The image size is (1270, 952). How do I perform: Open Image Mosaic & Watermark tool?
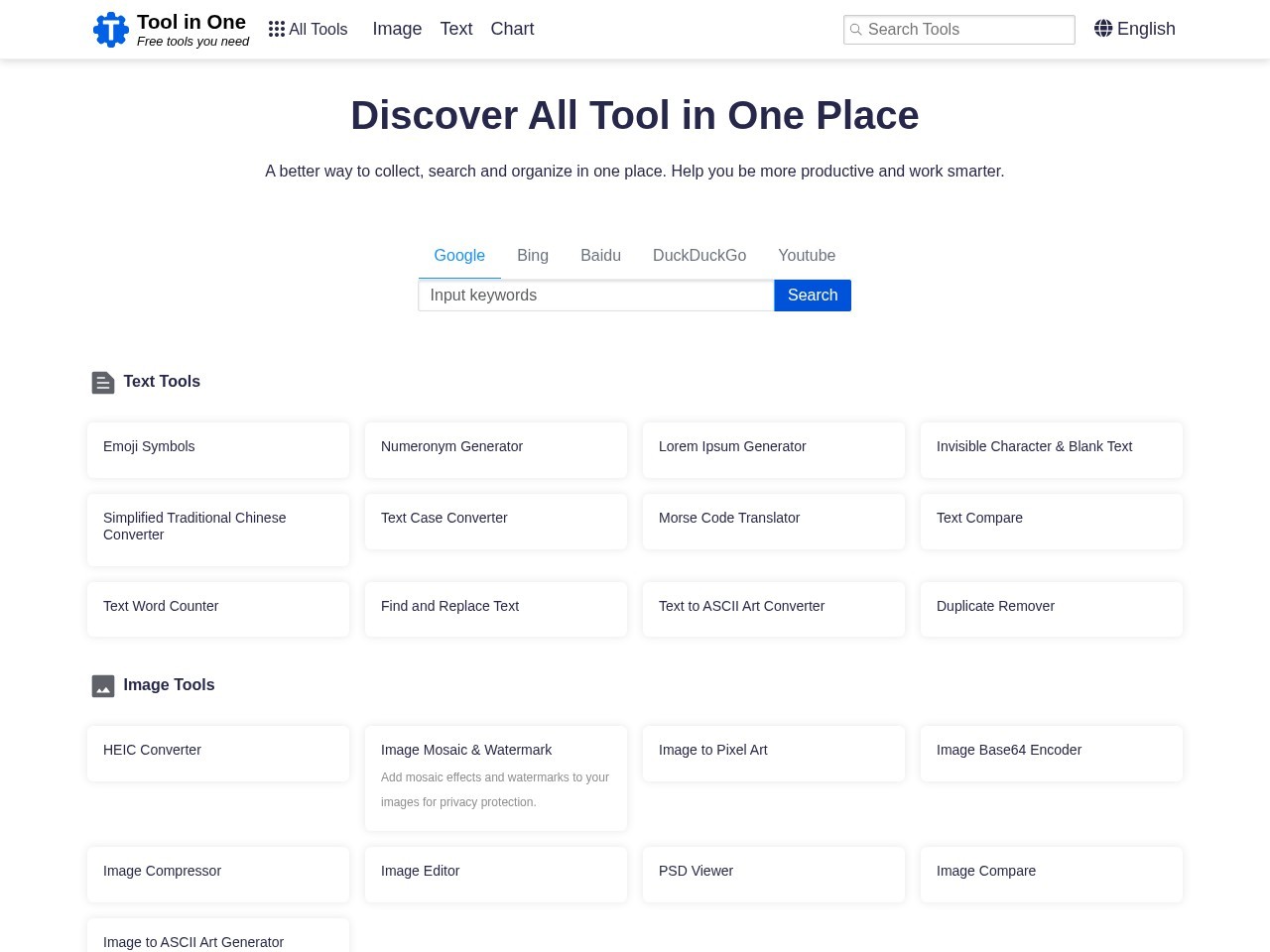pyautogui.click(x=496, y=778)
